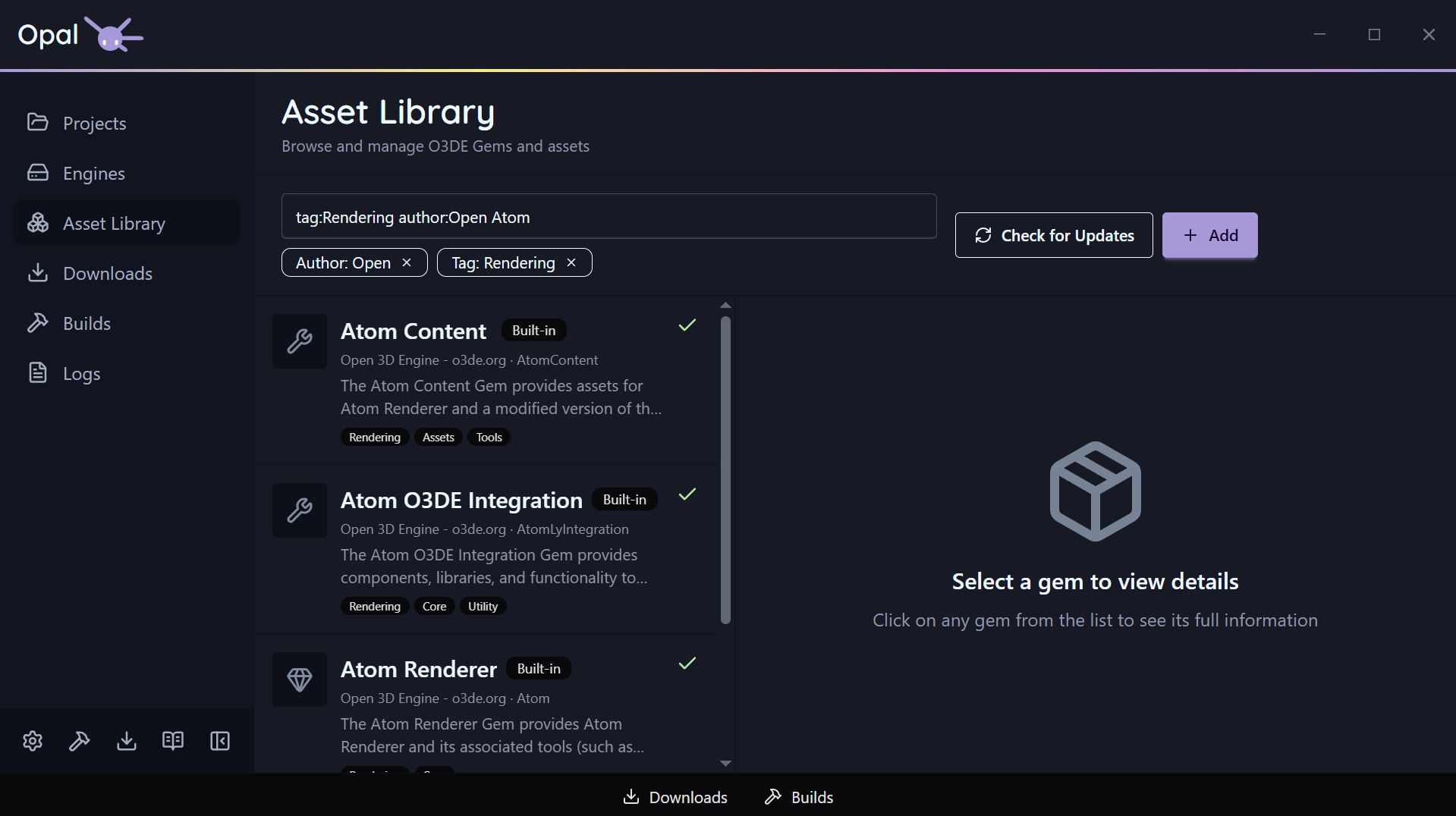This screenshot has width=1456, height=816.
Task: Click the hammer builds icon in footer
Action: [x=80, y=741]
